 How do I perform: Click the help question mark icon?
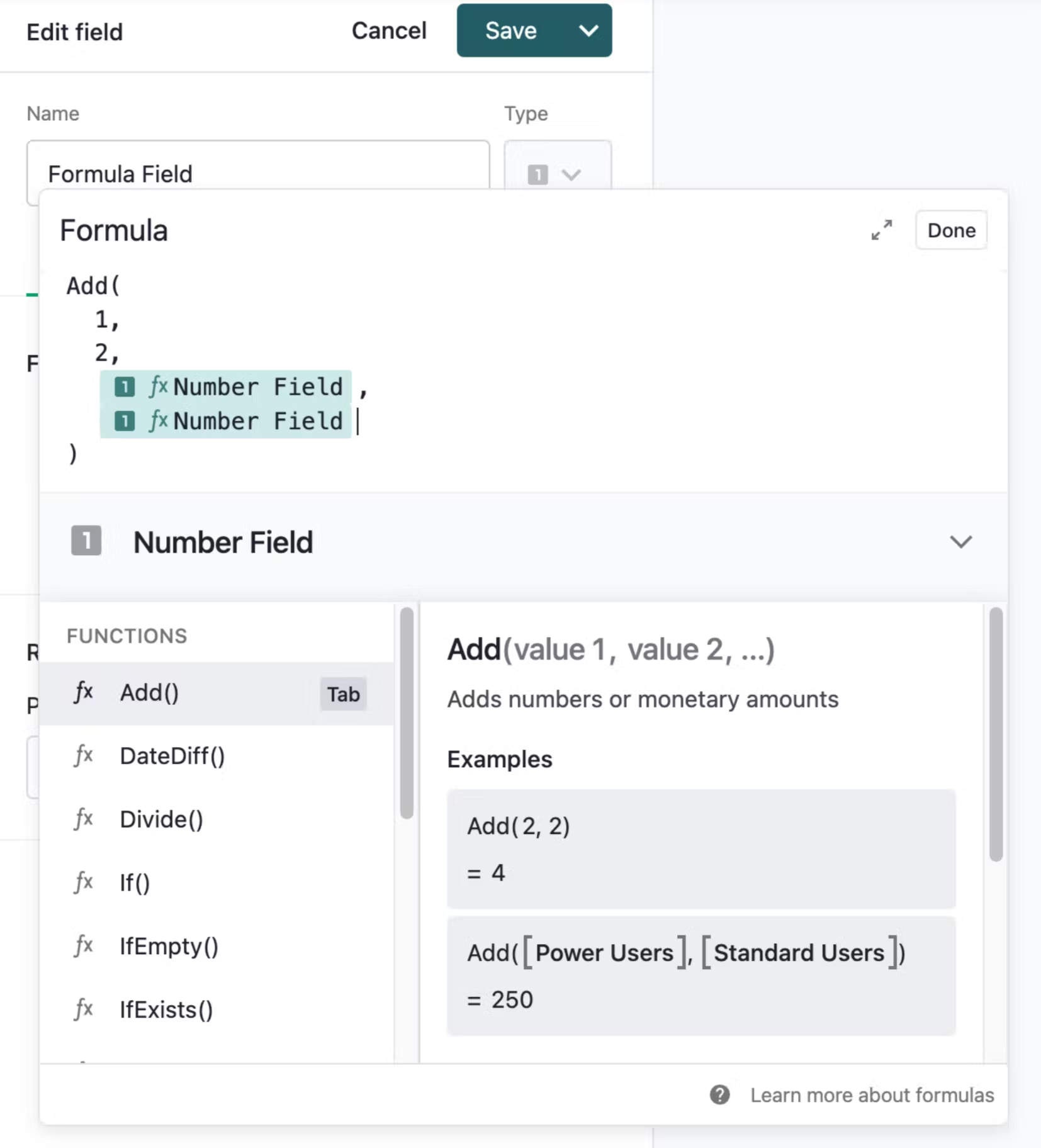(x=719, y=1095)
